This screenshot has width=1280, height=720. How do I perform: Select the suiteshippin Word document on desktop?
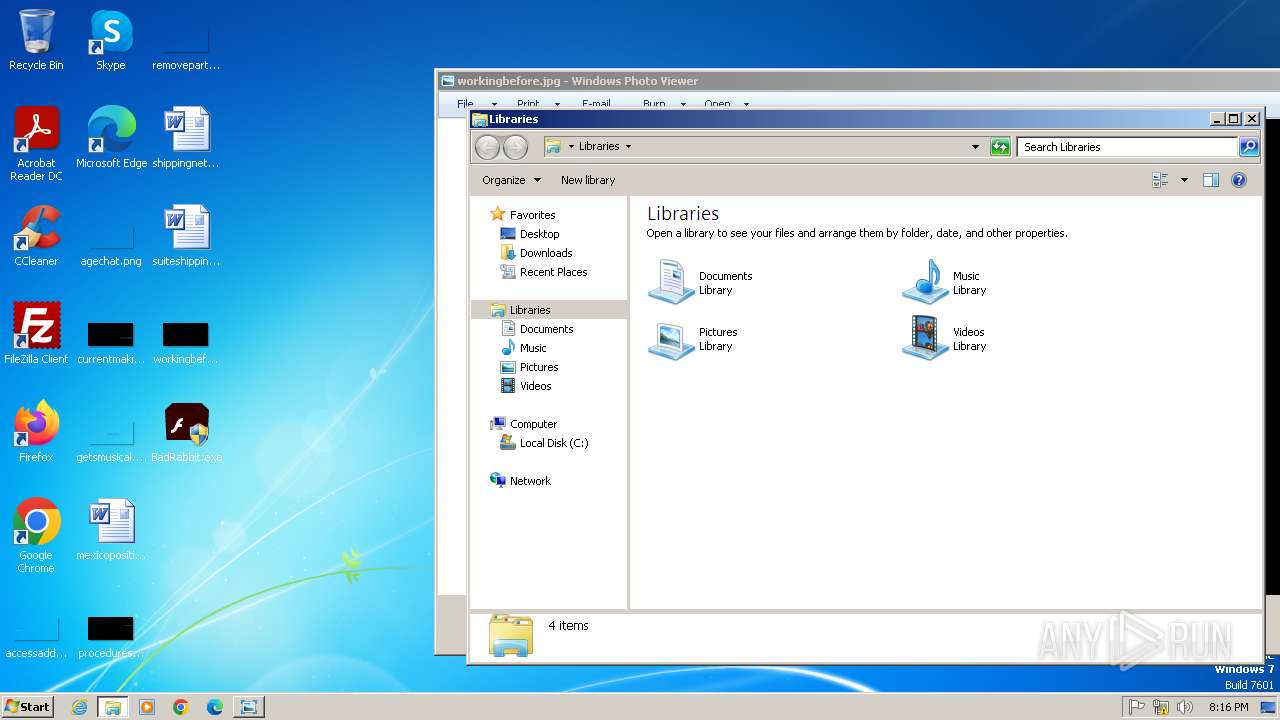pyautogui.click(x=186, y=236)
